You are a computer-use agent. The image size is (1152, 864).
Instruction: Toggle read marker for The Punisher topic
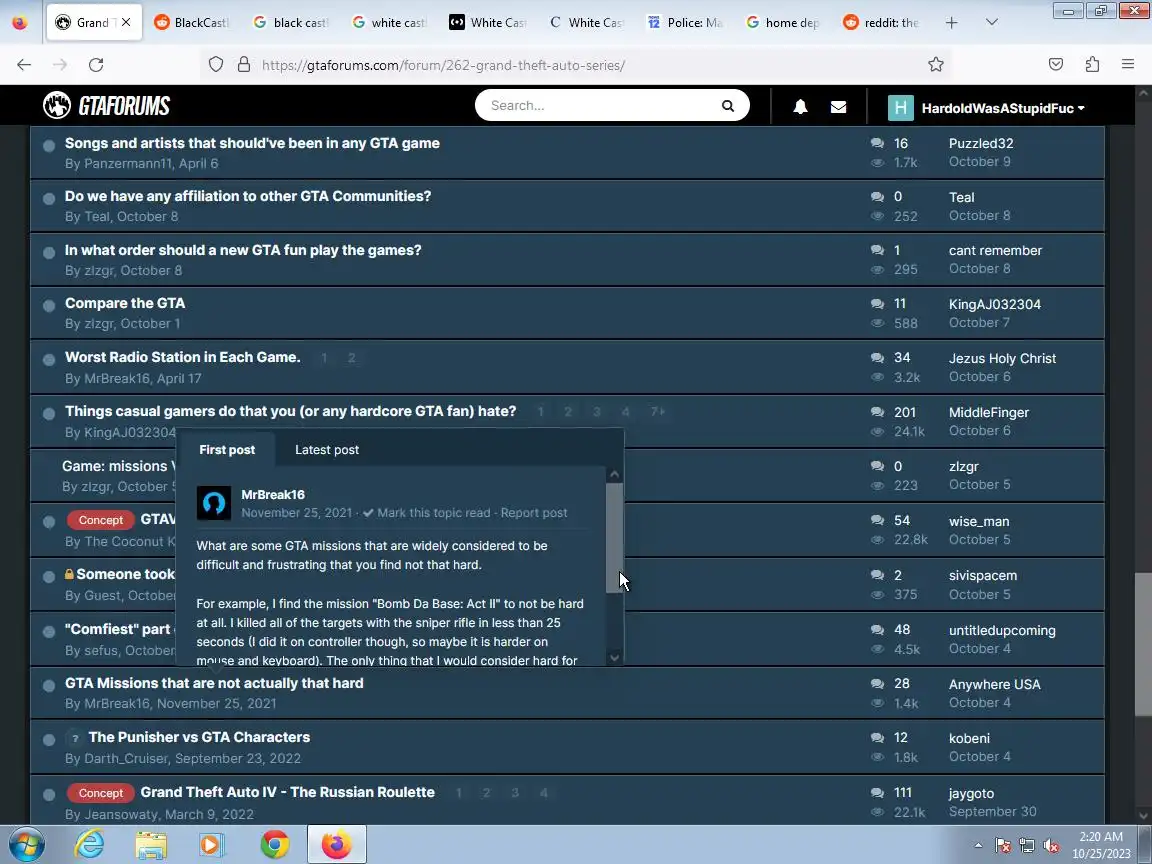pyautogui.click(x=48, y=740)
